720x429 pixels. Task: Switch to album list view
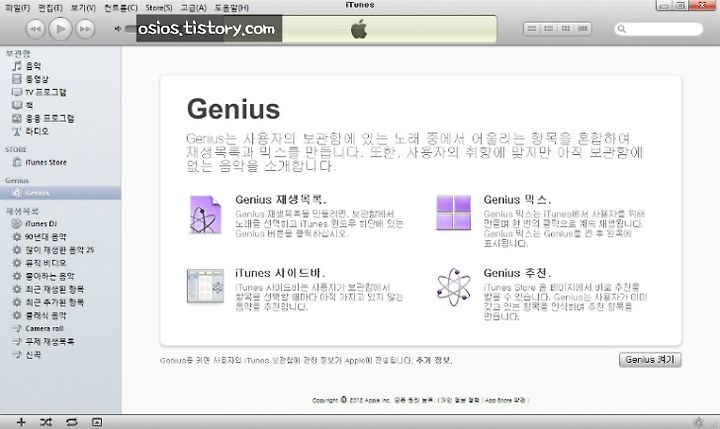pyautogui.click(x=549, y=28)
